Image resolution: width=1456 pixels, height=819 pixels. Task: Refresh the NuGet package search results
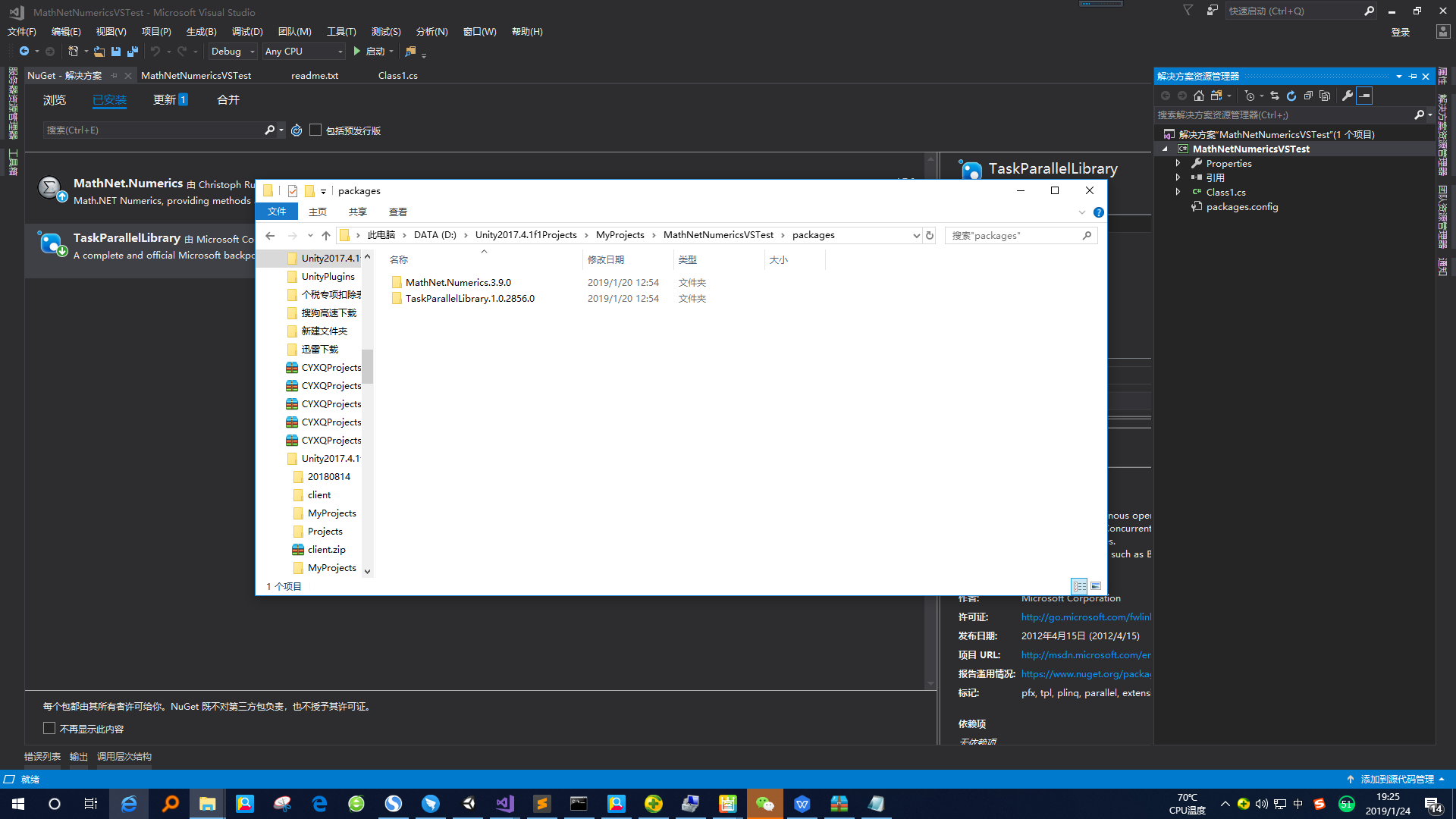[296, 130]
